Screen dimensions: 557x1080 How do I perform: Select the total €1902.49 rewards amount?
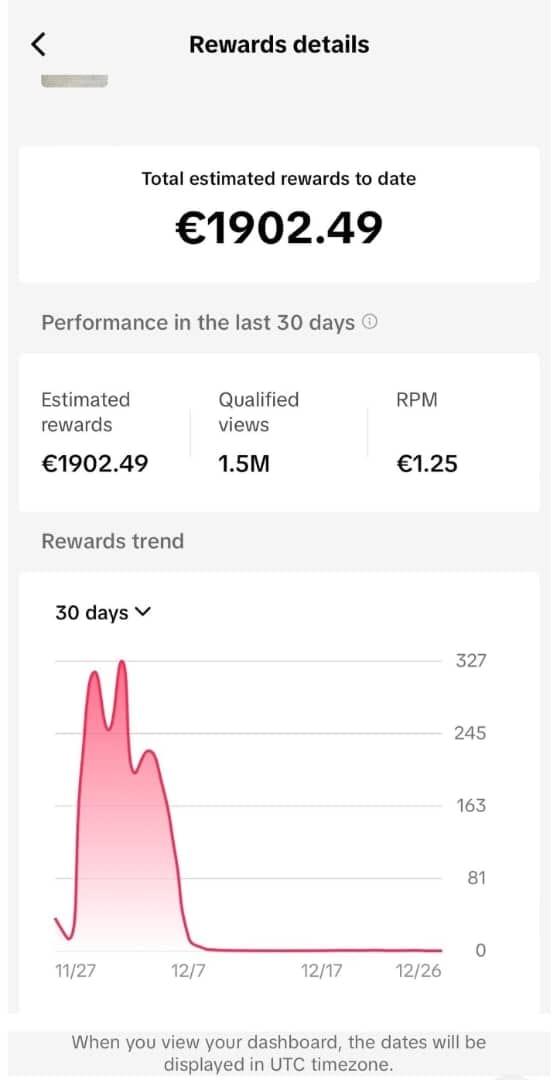(x=279, y=228)
